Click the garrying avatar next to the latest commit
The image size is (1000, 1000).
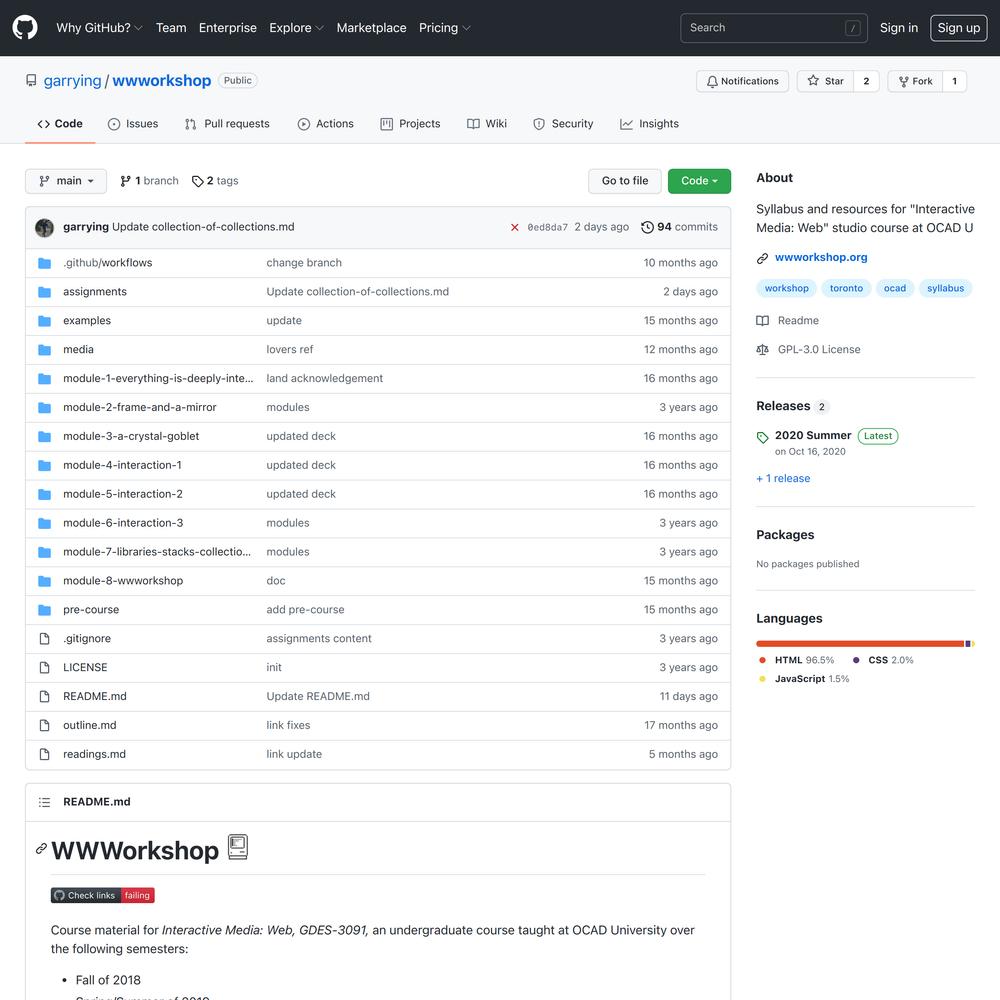click(x=44, y=227)
